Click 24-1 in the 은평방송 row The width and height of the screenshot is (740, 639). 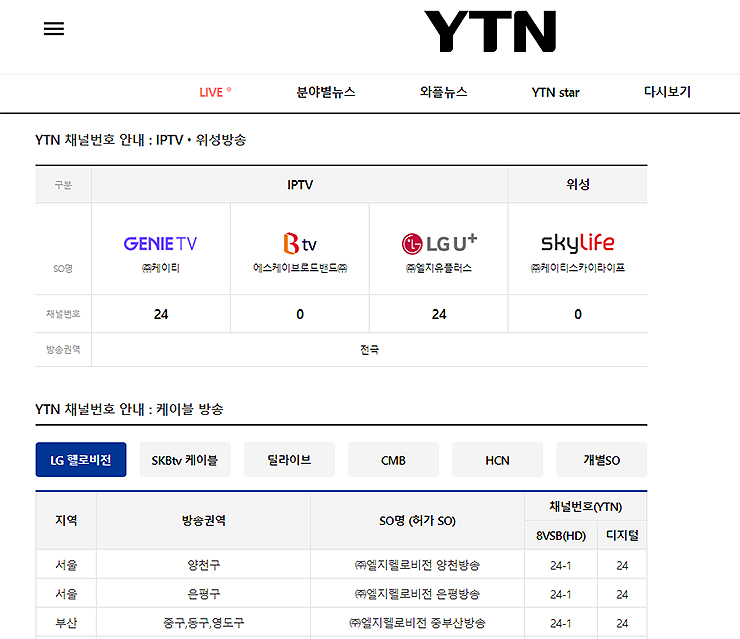561,594
